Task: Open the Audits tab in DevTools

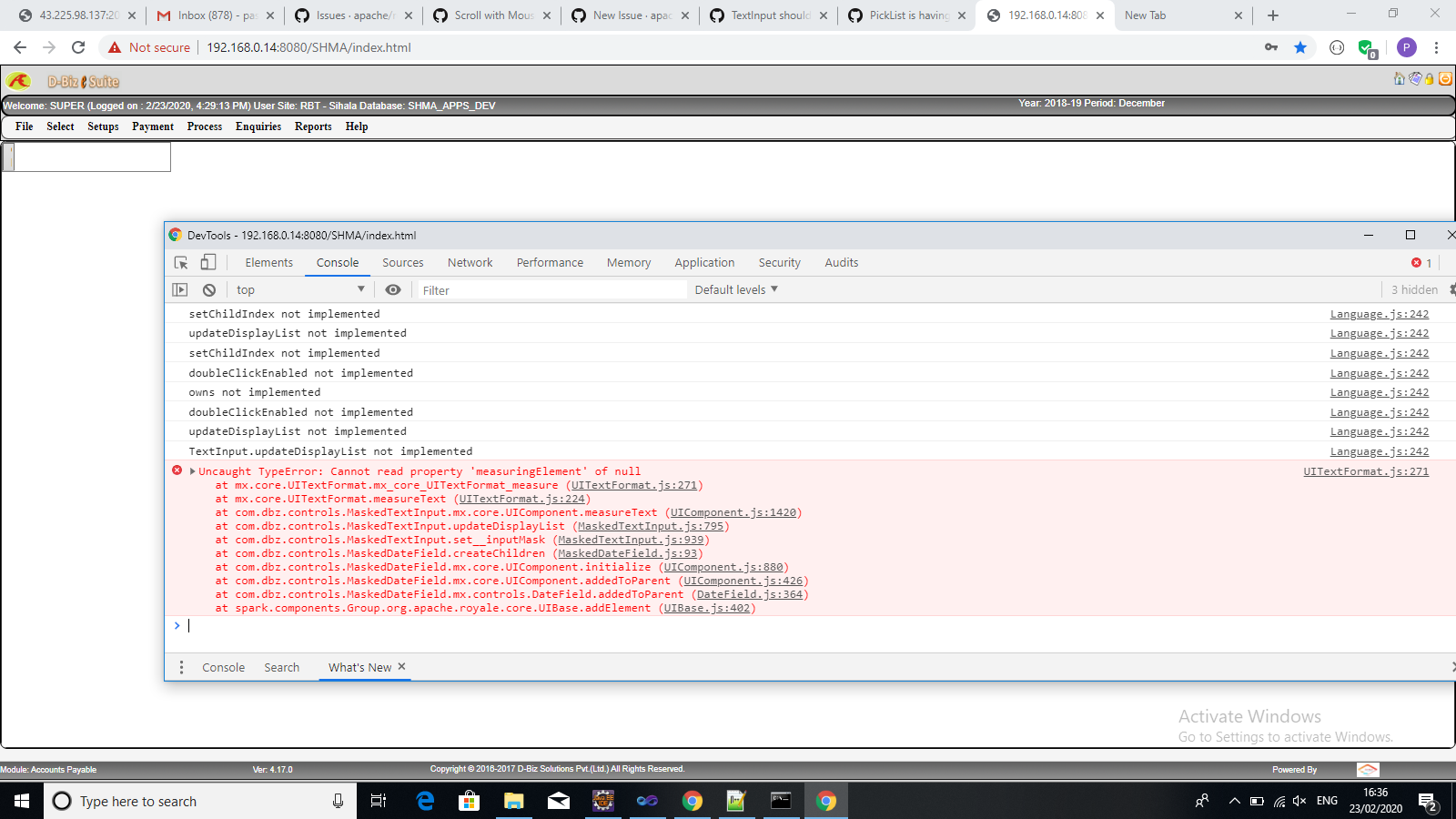Action: 842,262
